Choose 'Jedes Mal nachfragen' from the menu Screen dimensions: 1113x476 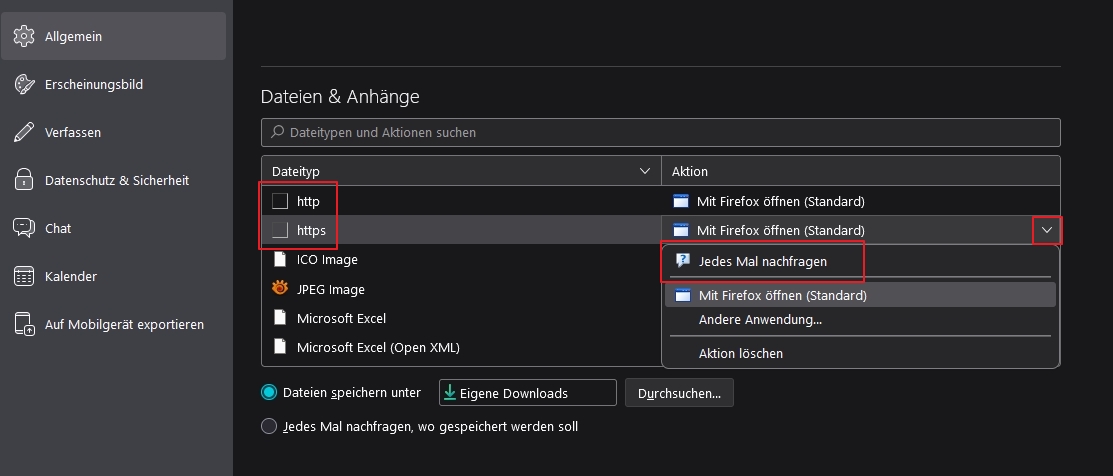coord(762,261)
